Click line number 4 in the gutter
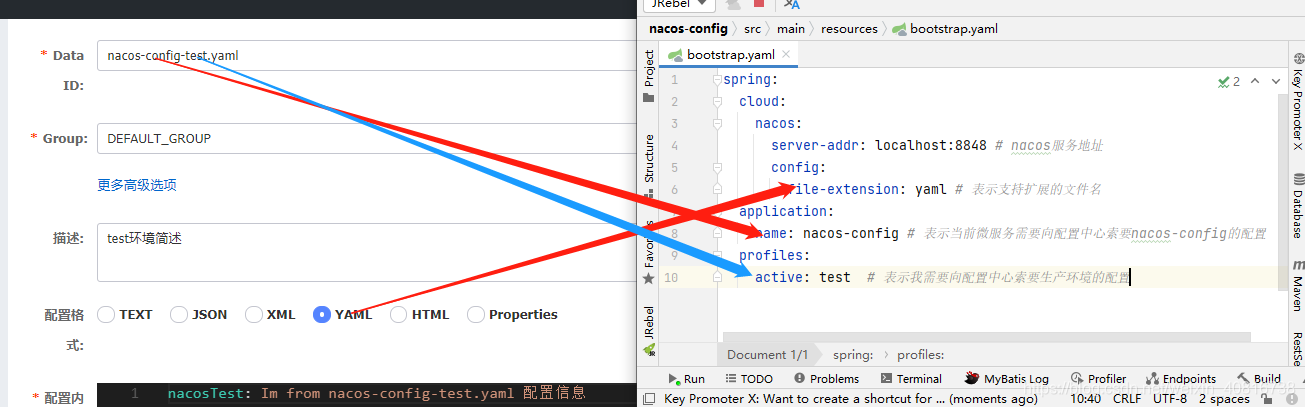The height and width of the screenshot is (407, 1305). (x=675, y=145)
